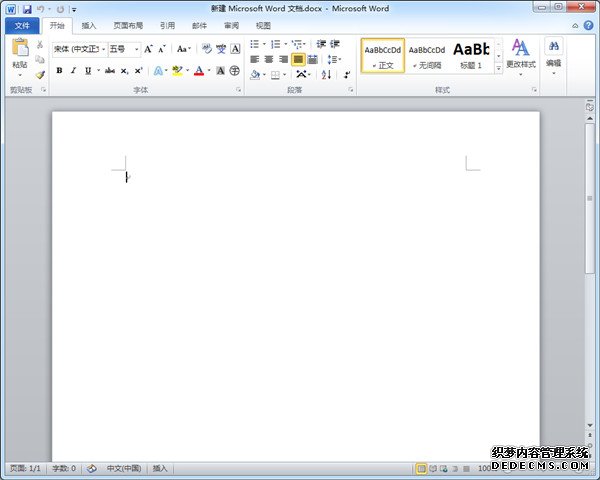Image resolution: width=600 pixels, height=480 pixels.
Task: Toggle italic formatting
Action: coord(73,71)
